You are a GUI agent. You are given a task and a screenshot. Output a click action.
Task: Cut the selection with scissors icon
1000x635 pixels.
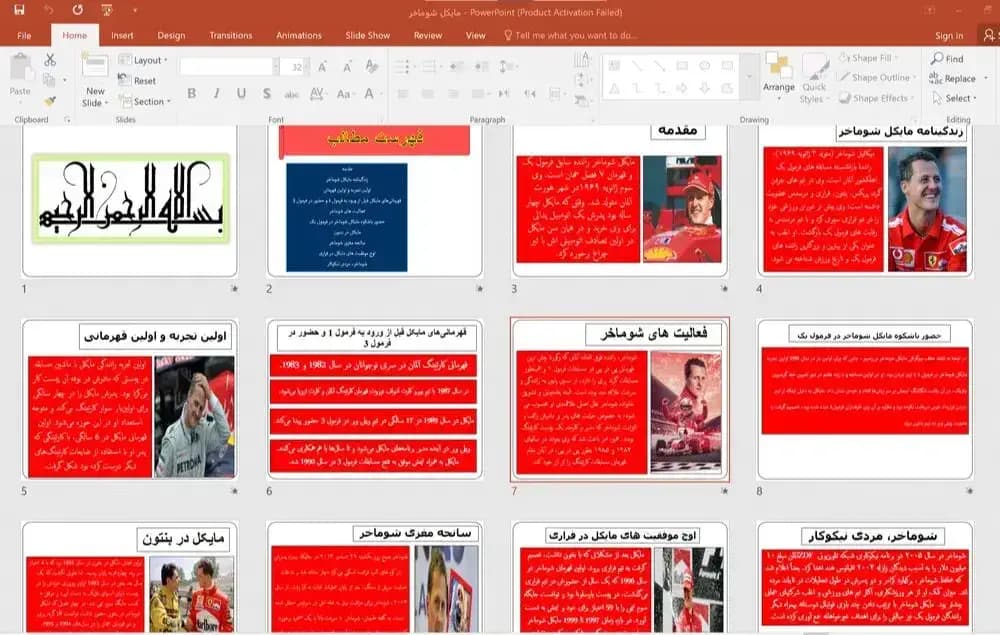coord(50,60)
